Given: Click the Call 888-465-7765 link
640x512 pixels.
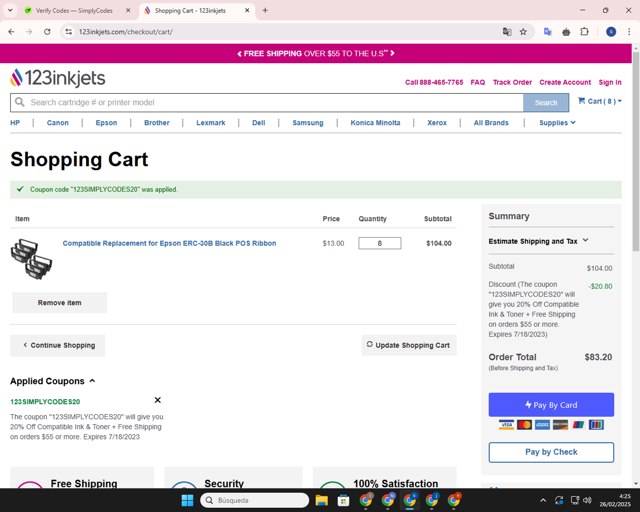Looking at the screenshot, I should (x=434, y=82).
